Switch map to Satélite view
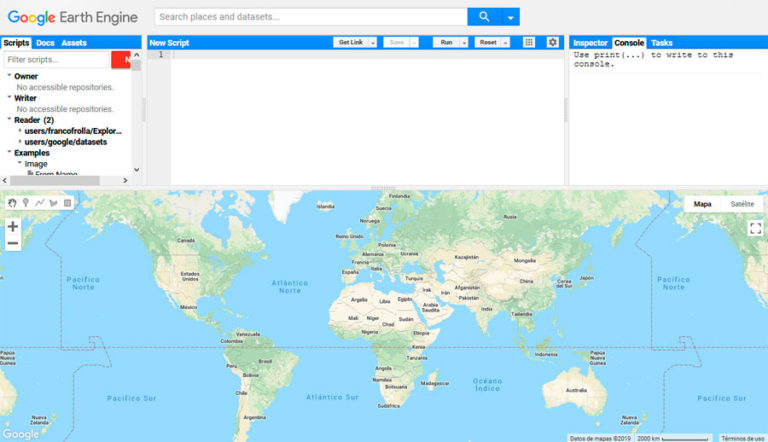 (x=742, y=204)
